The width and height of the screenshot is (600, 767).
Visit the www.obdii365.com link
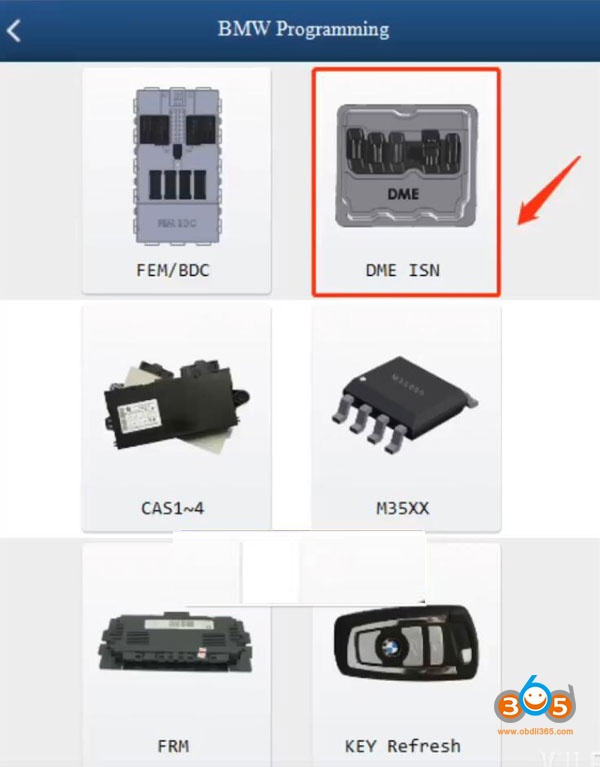pyautogui.click(x=535, y=732)
